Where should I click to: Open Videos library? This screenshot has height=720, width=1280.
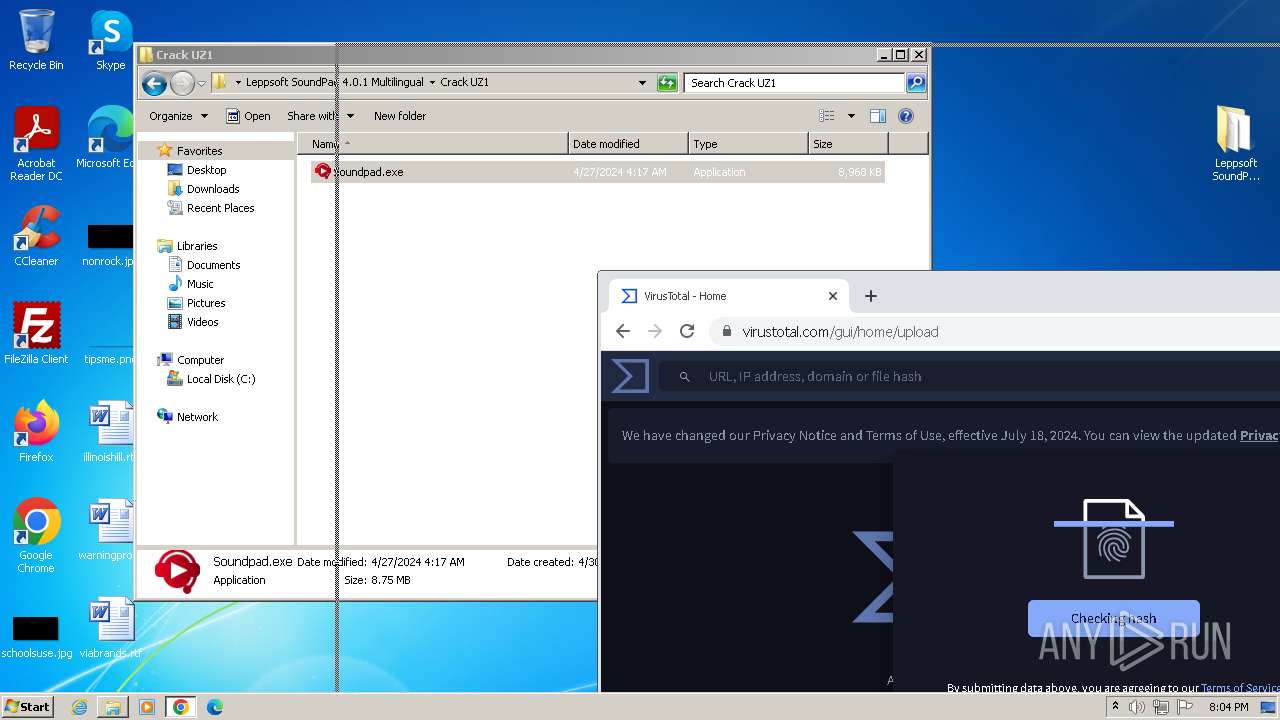tap(202, 322)
